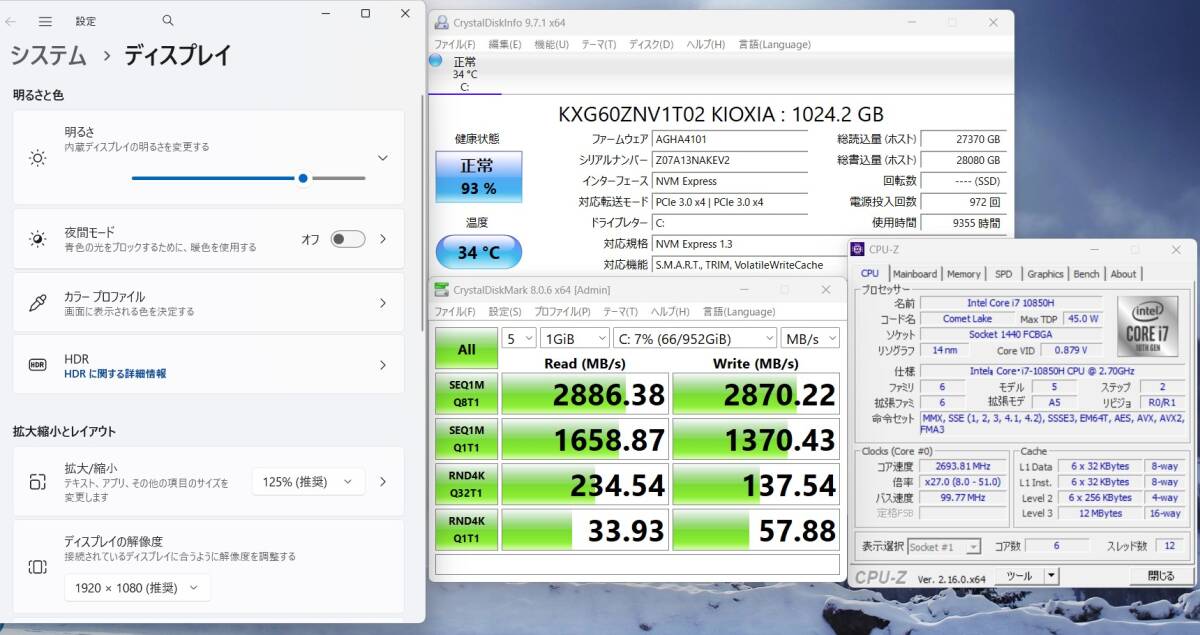
Task: Open the ディスク(D) menu in CrystalDiskInfo
Action: point(651,44)
